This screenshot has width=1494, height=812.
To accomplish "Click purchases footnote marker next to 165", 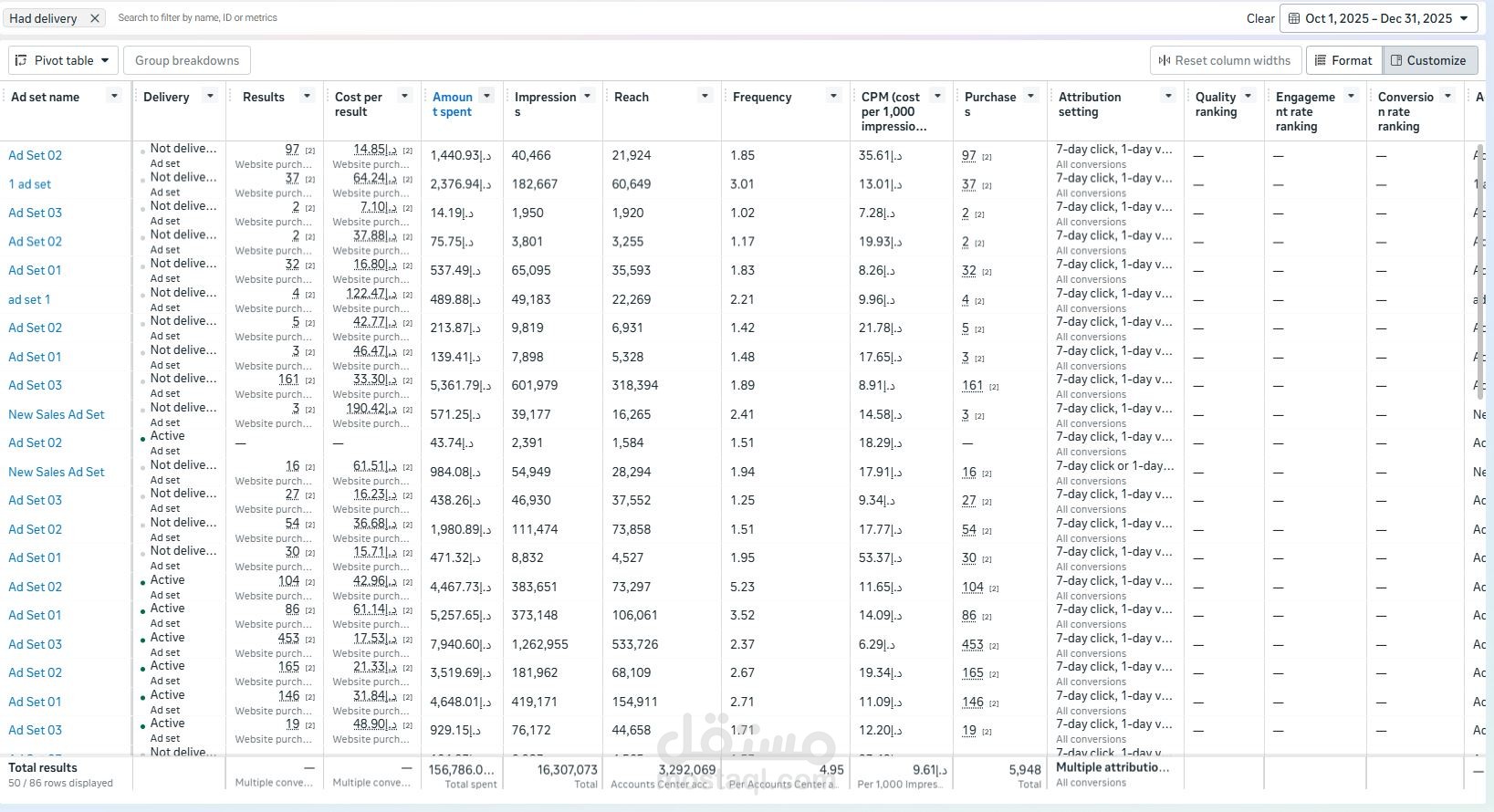I will point(994,674).
